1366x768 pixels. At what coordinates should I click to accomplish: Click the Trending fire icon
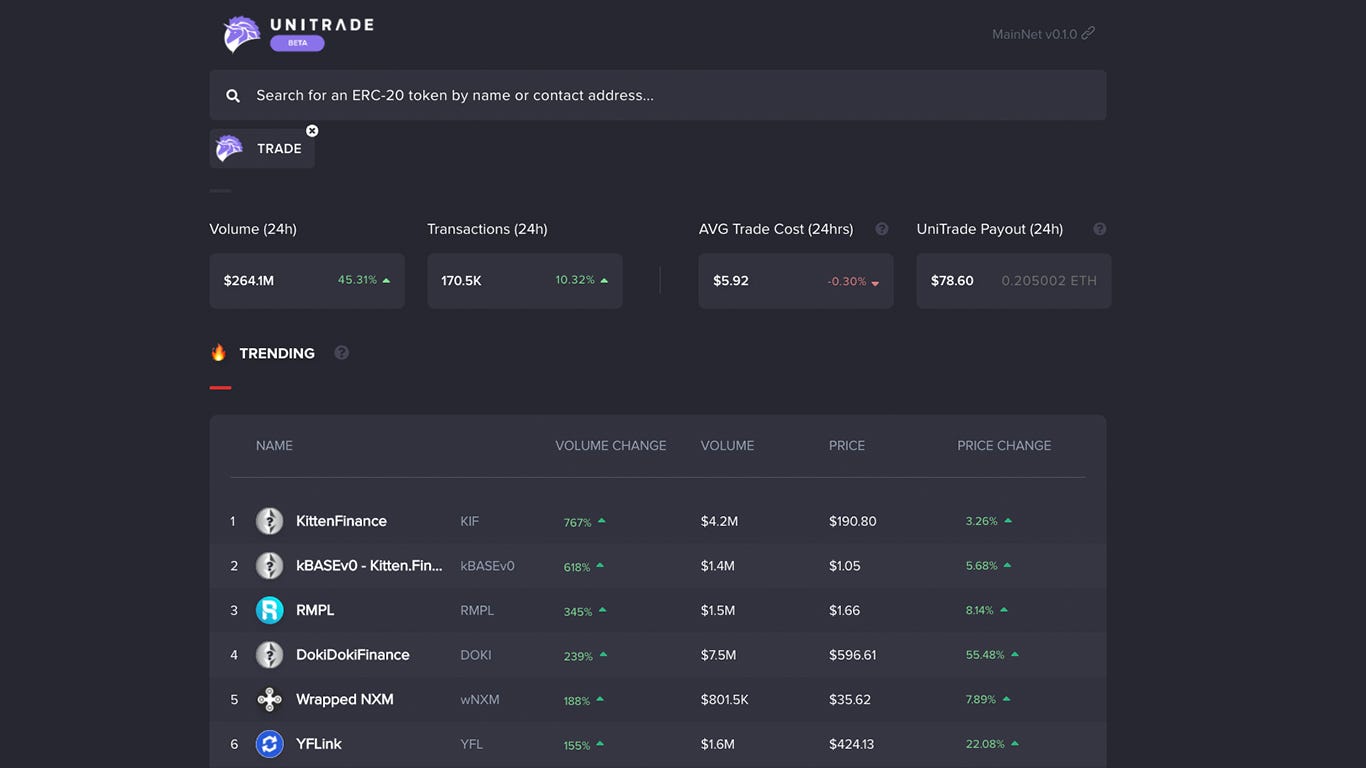[218, 352]
